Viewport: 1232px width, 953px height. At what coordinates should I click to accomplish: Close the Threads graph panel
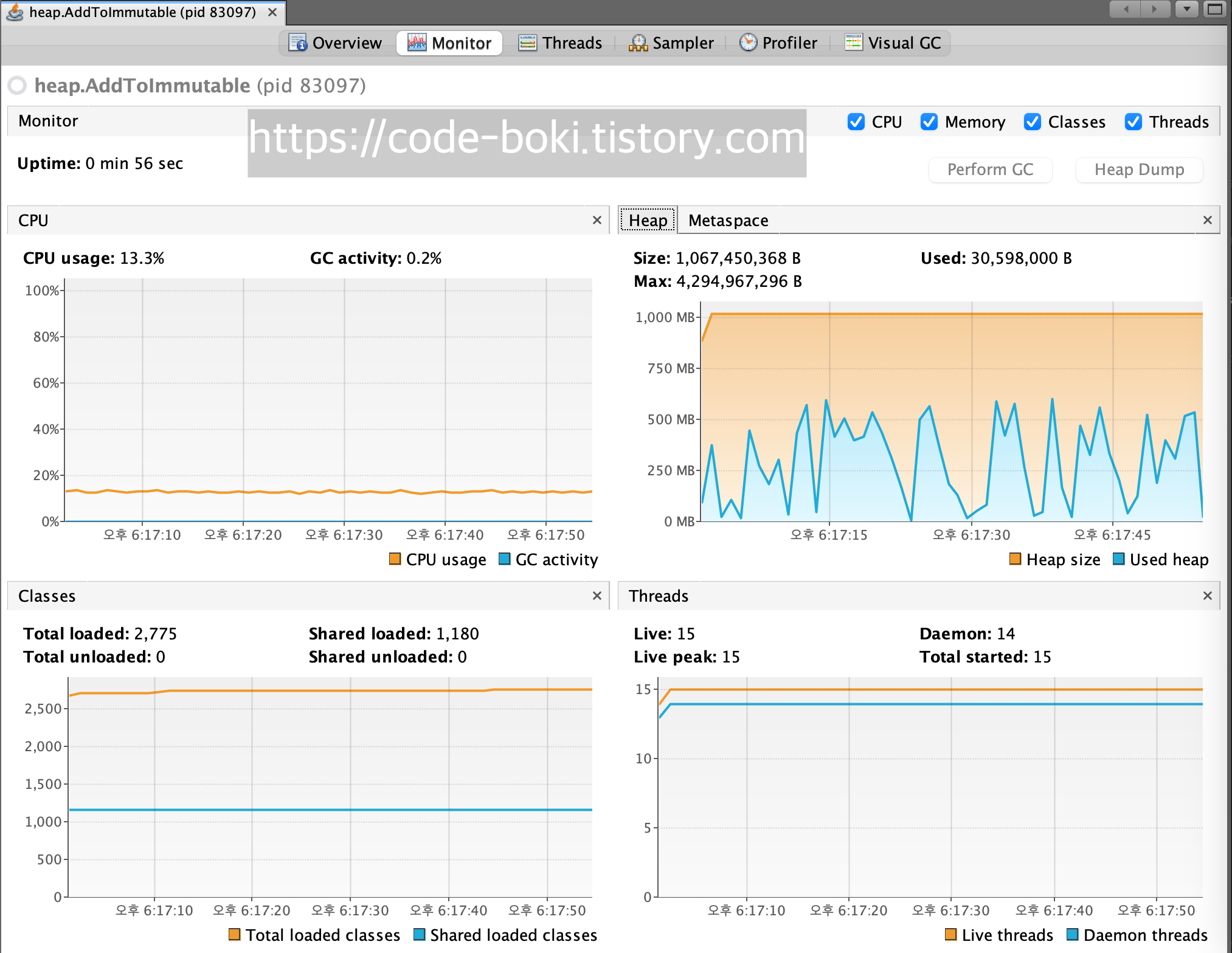click(1207, 596)
